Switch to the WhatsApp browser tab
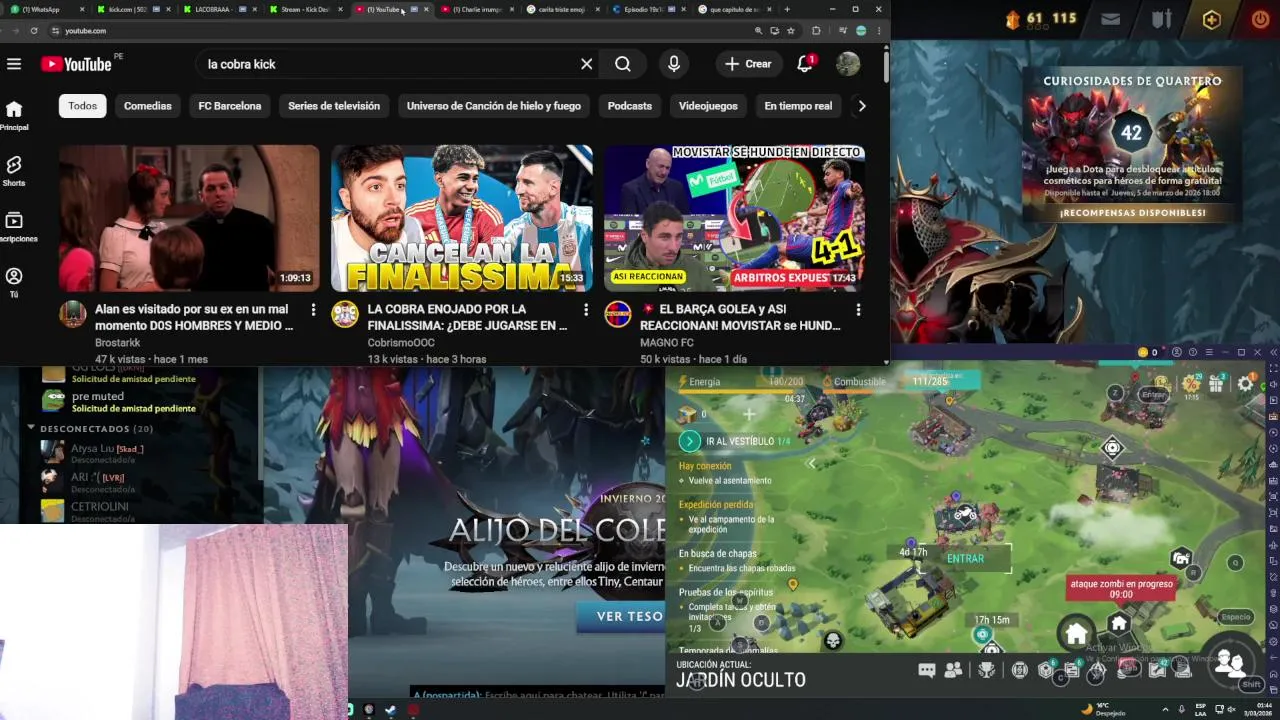This screenshot has height=720, width=1280. pyautogui.click(x=46, y=9)
